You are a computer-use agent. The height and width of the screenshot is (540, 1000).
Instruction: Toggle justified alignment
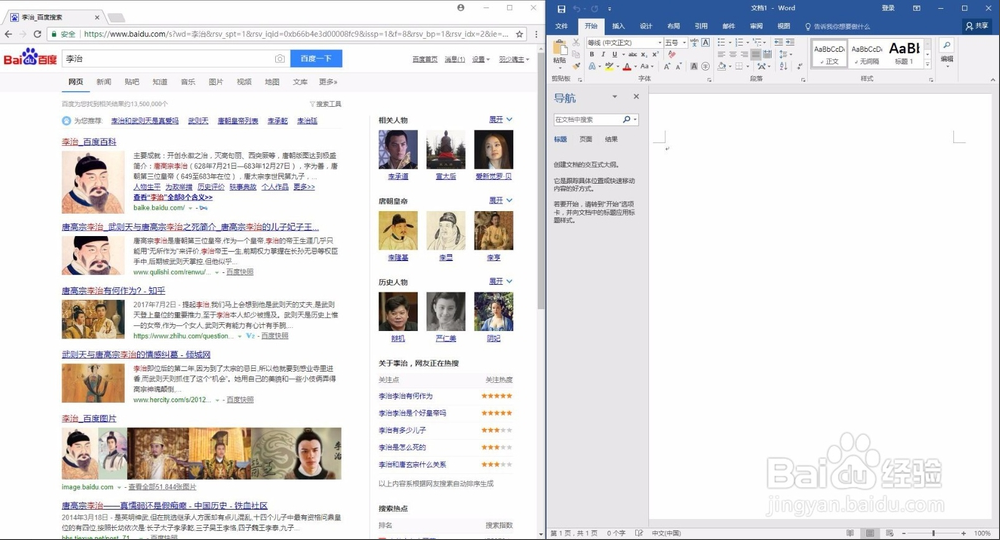756,54
